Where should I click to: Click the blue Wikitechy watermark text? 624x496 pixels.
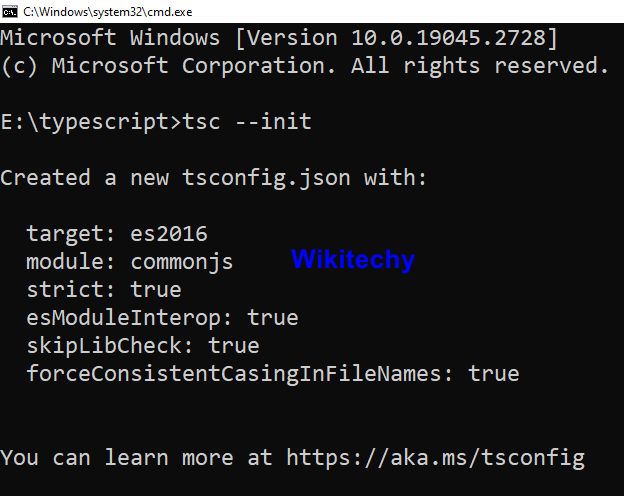pyautogui.click(x=352, y=260)
